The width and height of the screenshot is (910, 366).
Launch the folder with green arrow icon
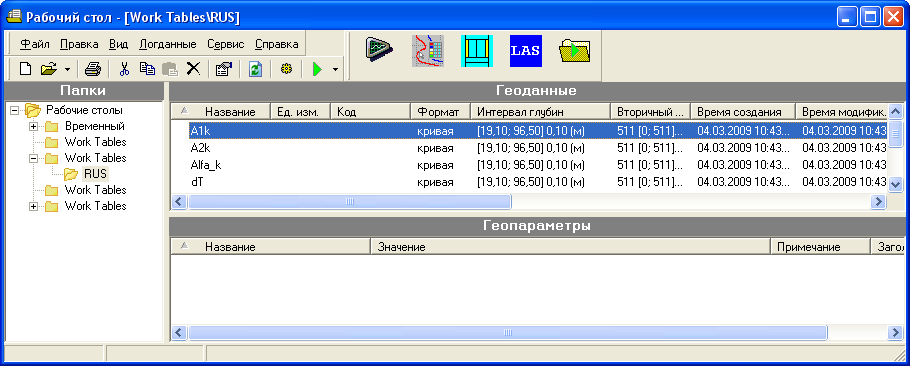575,50
